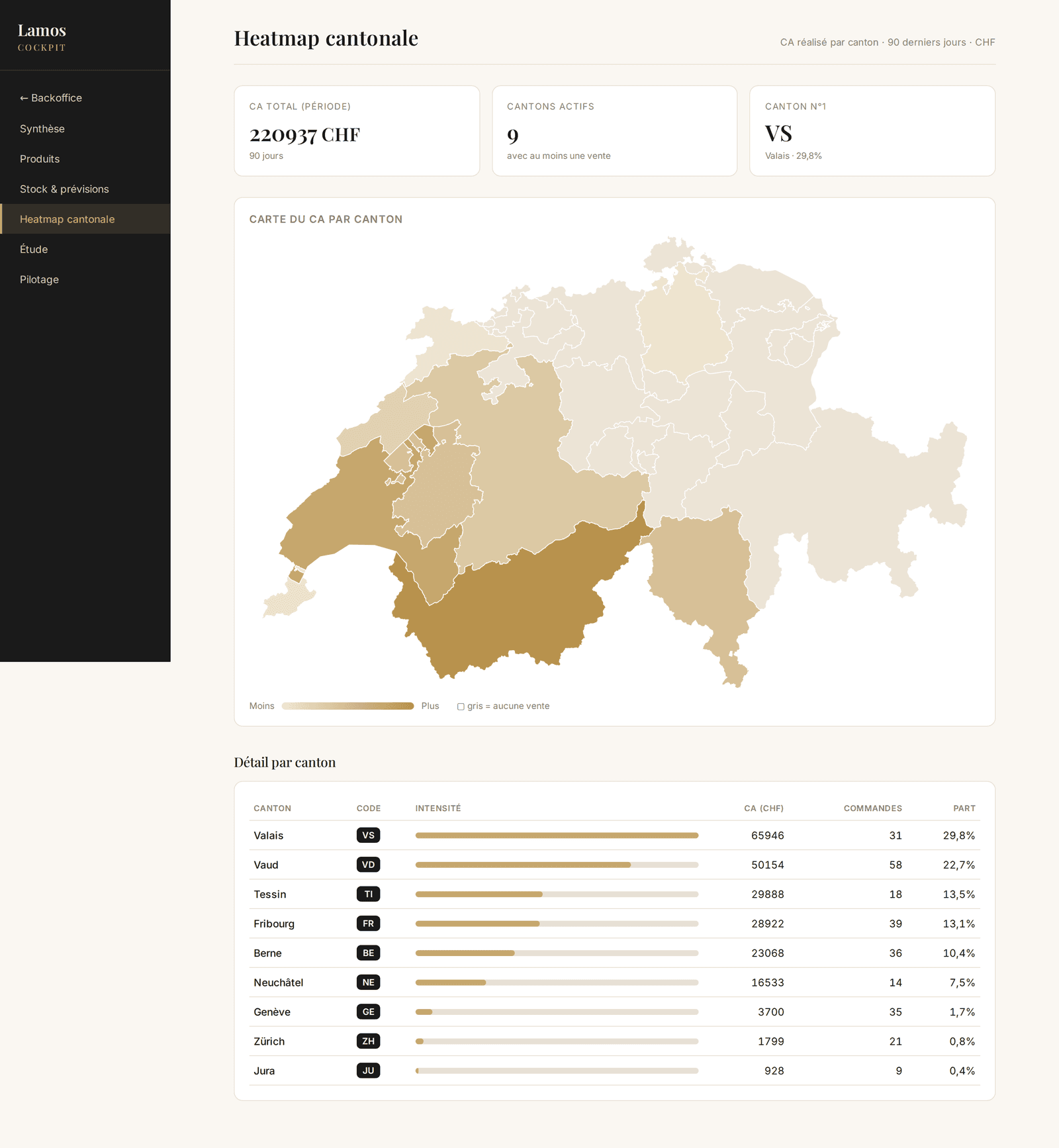
Task: Select the Berne row name
Action: [x=267, y=953]
